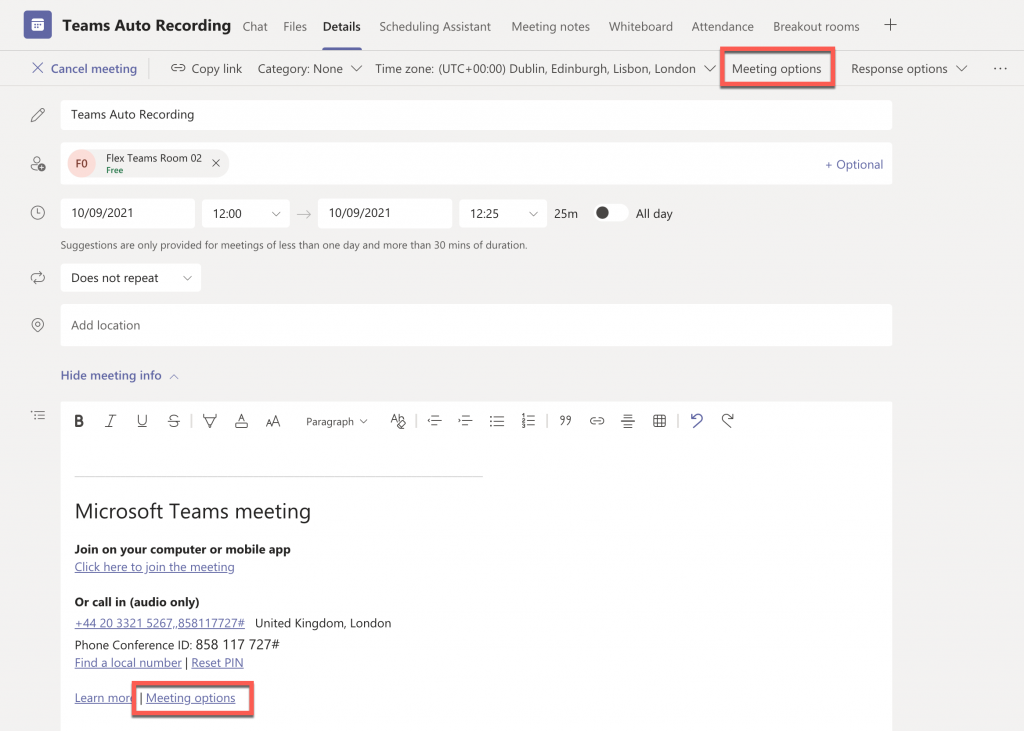Open font color tool
This screenshot has width=1024, height=731.
click(241, 421)
